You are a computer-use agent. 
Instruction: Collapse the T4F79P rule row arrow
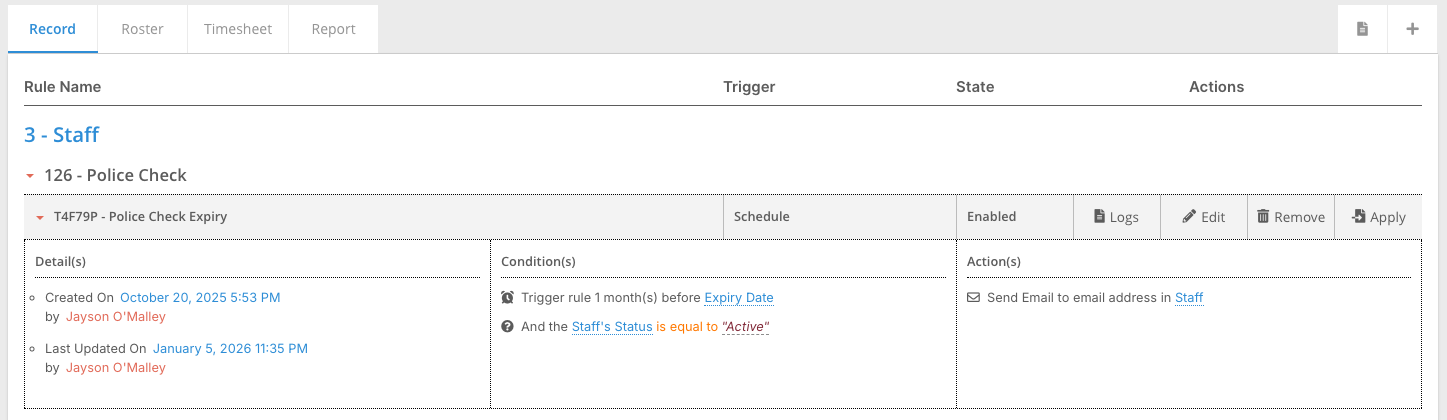point(39,217)
